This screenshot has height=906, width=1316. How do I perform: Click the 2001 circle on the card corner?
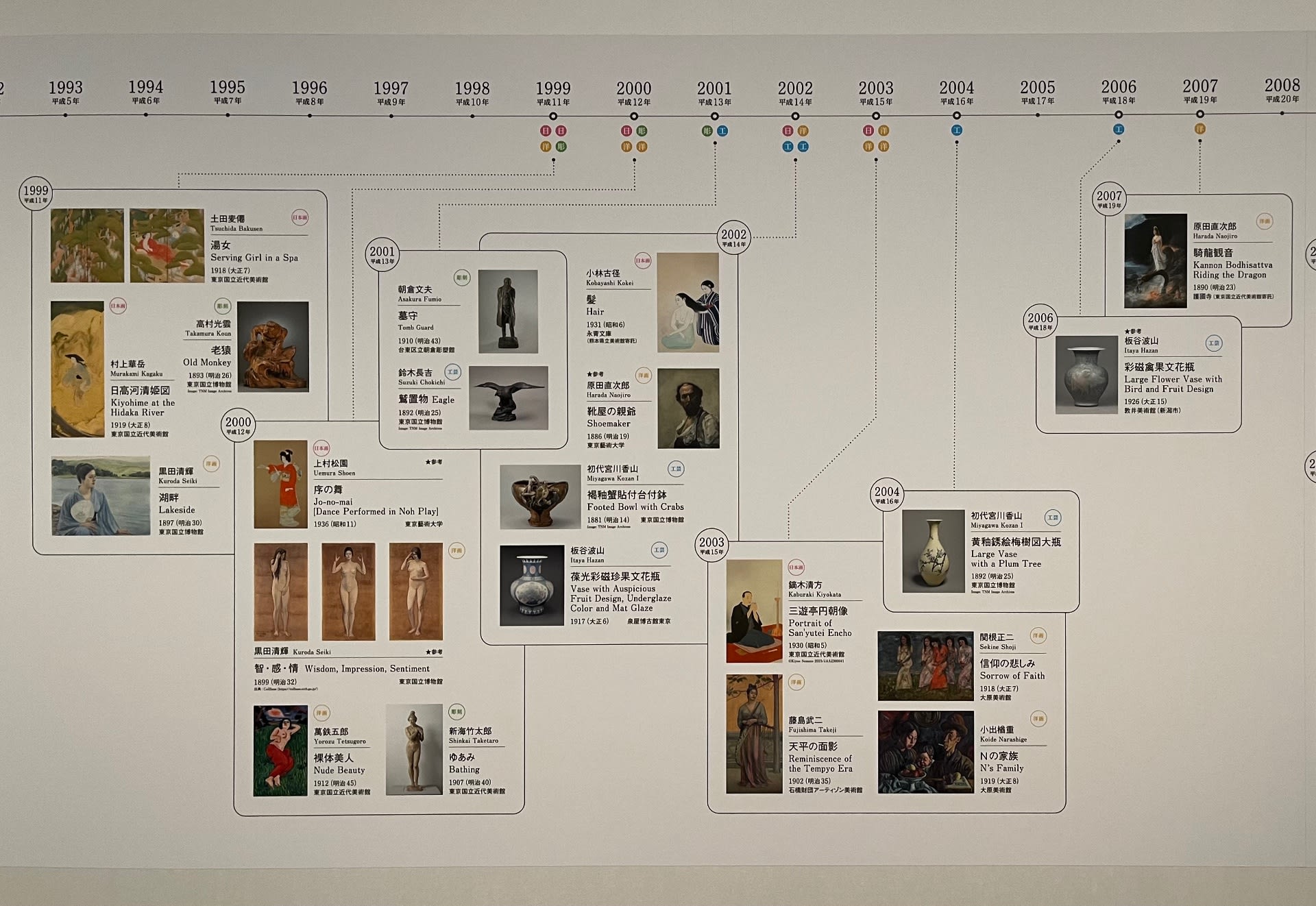pos(382,254)
